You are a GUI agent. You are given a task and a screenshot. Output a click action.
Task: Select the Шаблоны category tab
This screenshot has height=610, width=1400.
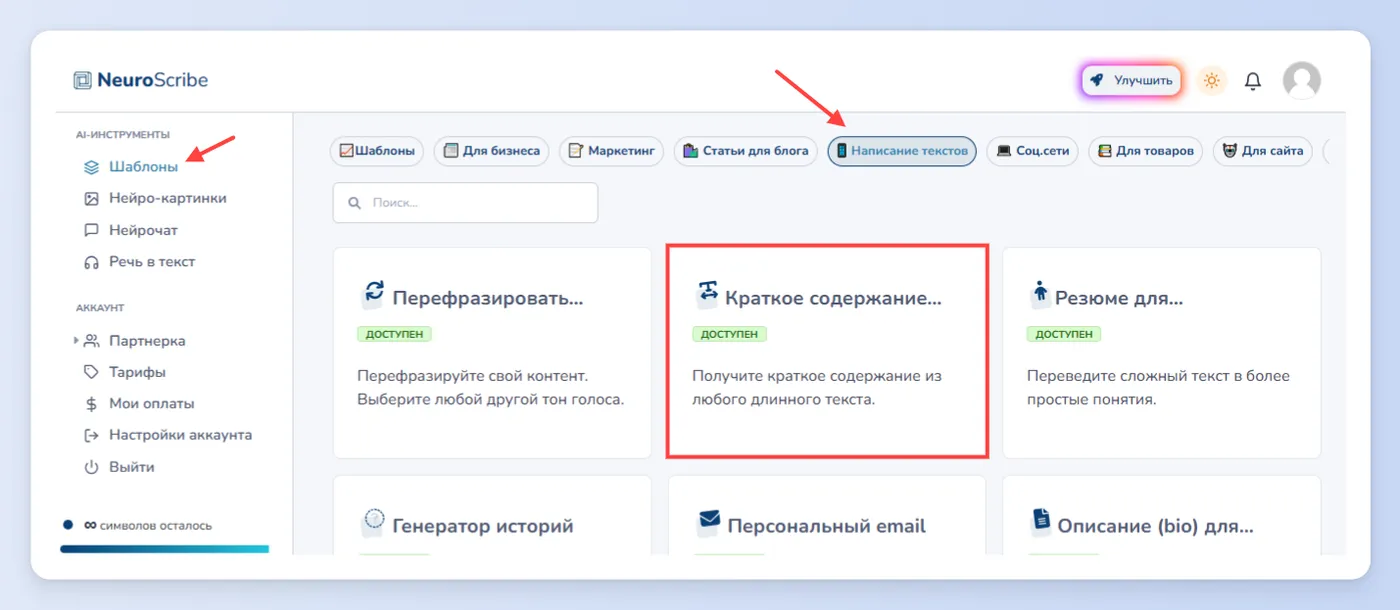pos(377,151)
